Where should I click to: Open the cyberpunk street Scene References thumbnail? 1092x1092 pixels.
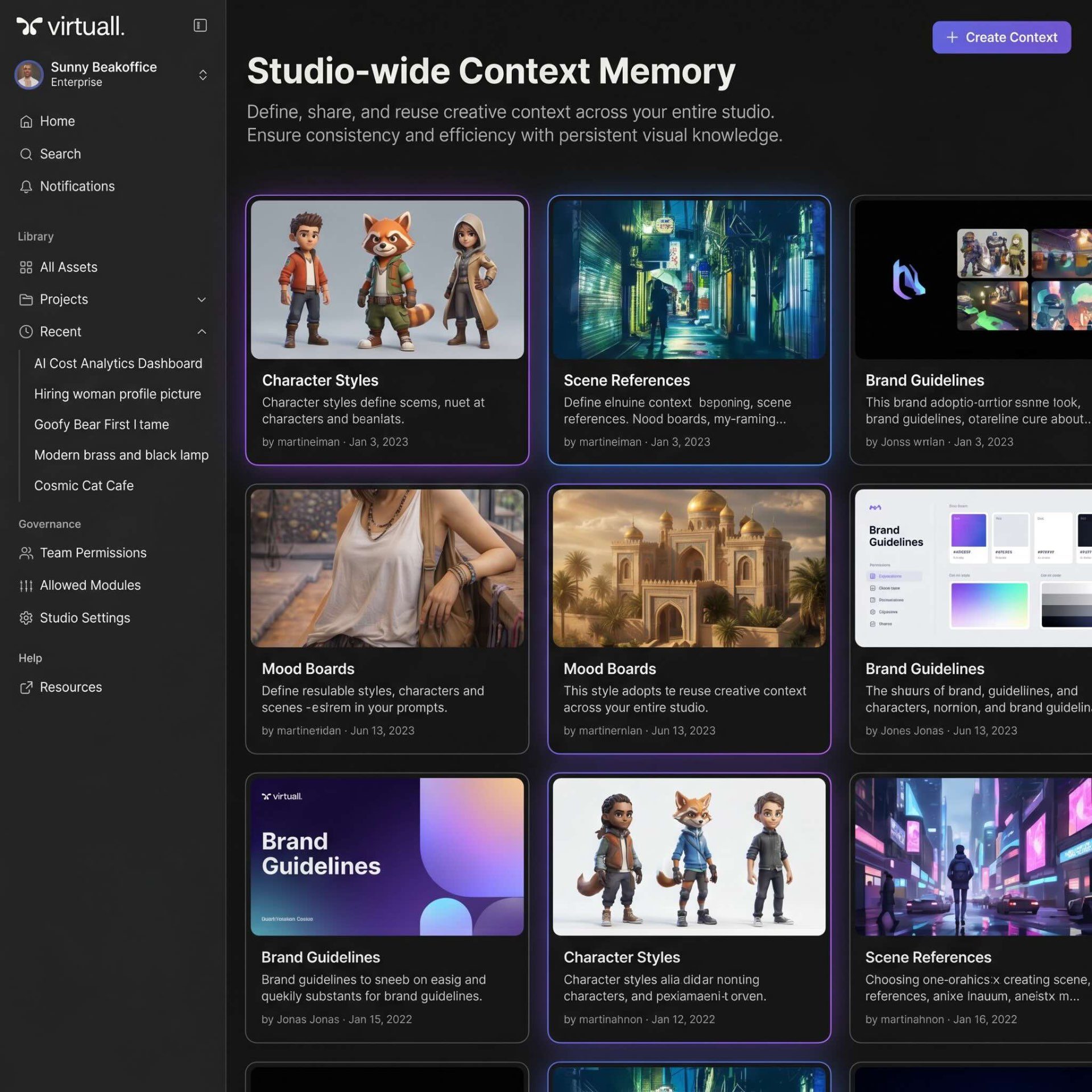tap(973, 857)
